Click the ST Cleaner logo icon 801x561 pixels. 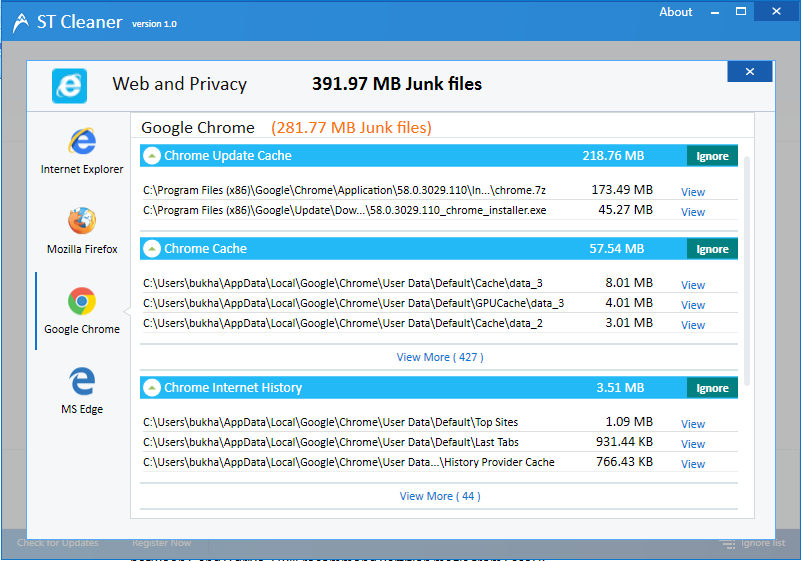(x=20, y=23)
